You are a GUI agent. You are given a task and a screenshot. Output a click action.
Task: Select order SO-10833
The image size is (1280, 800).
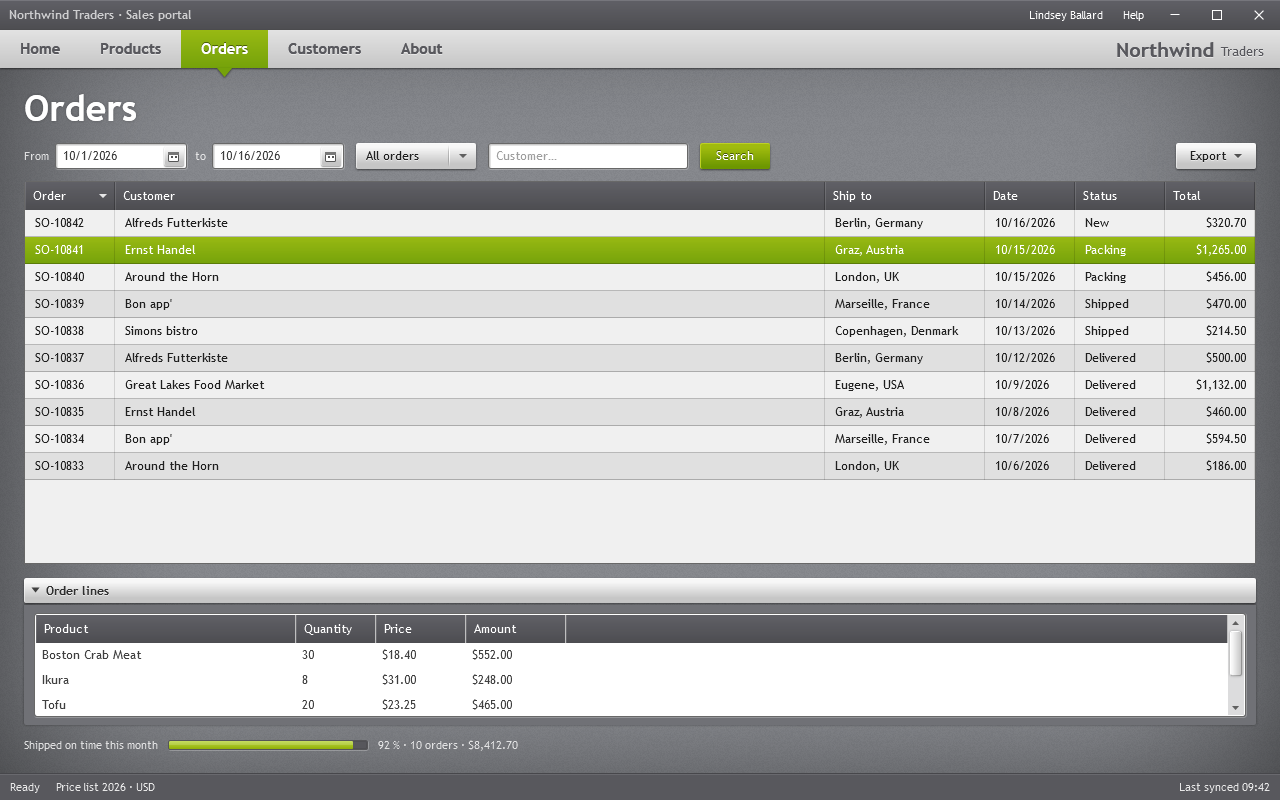pyautogui.click(x=640, y=466)
